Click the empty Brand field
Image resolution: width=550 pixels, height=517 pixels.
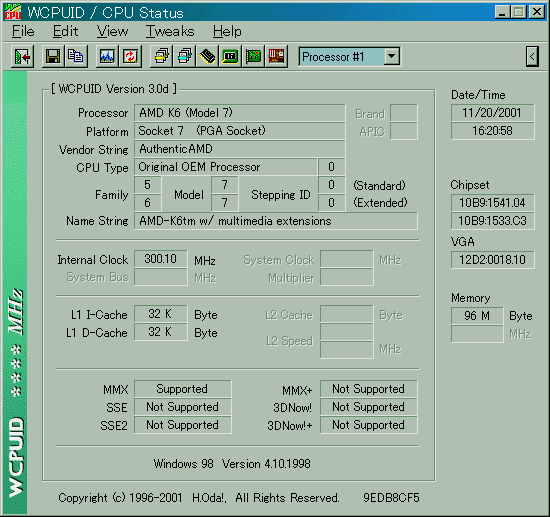(x=404, y=113)
